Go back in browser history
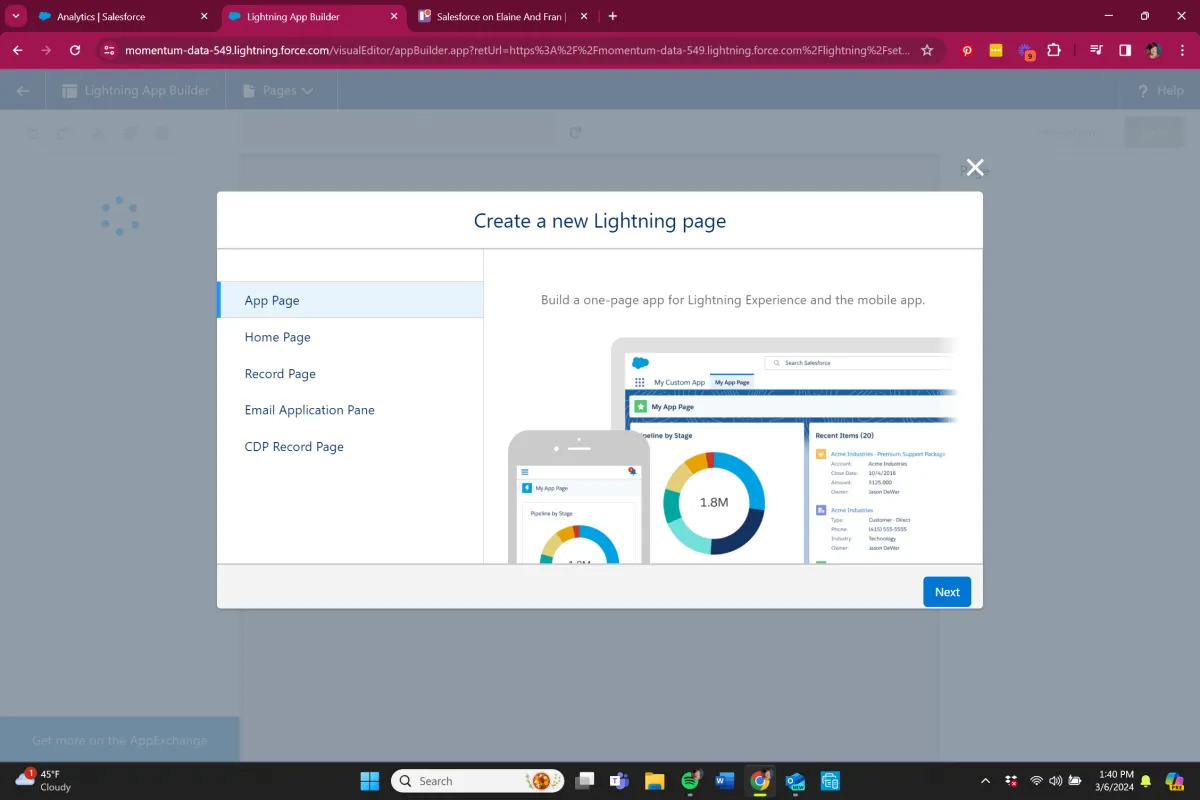Screen dimensions: 1200x800 tap(18, 50)
